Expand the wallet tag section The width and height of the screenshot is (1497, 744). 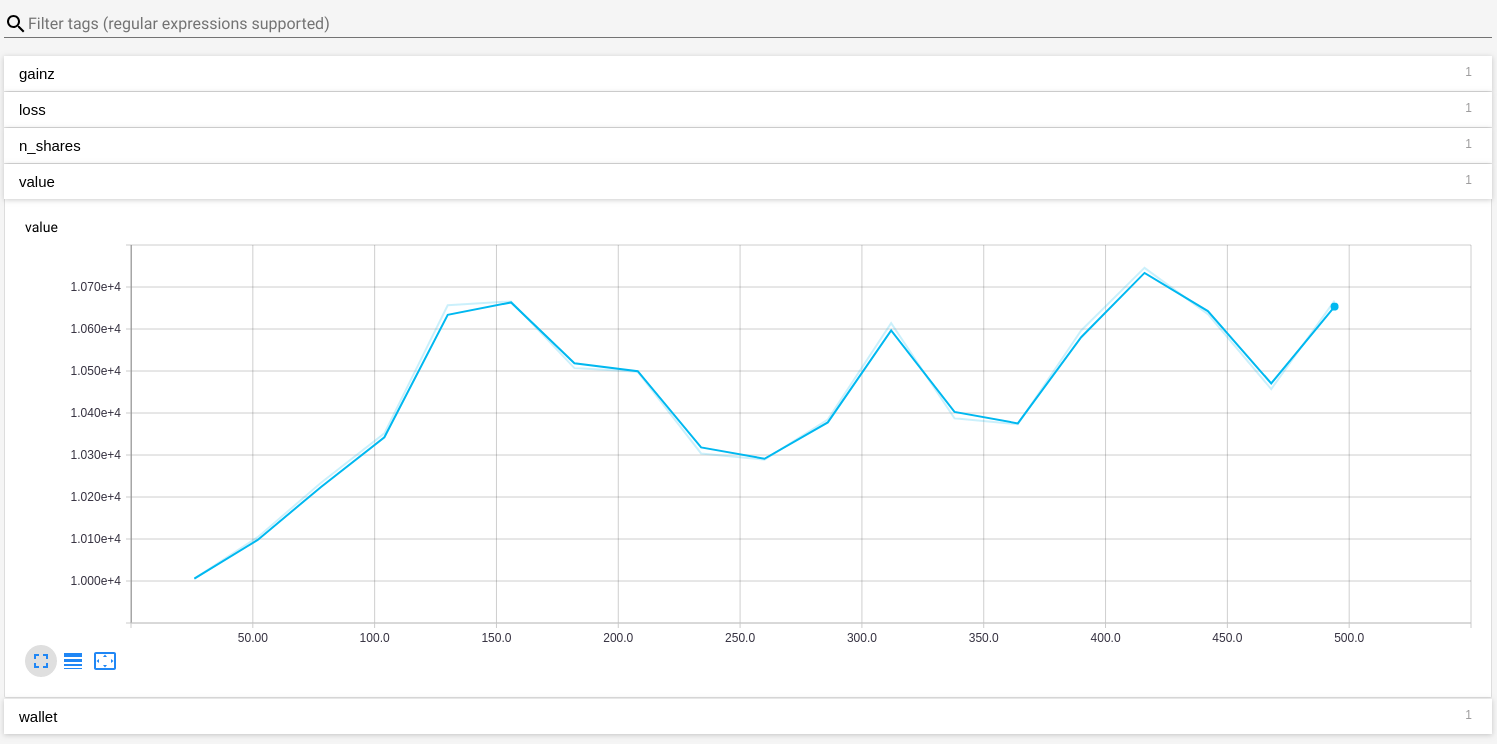(748, 716)
